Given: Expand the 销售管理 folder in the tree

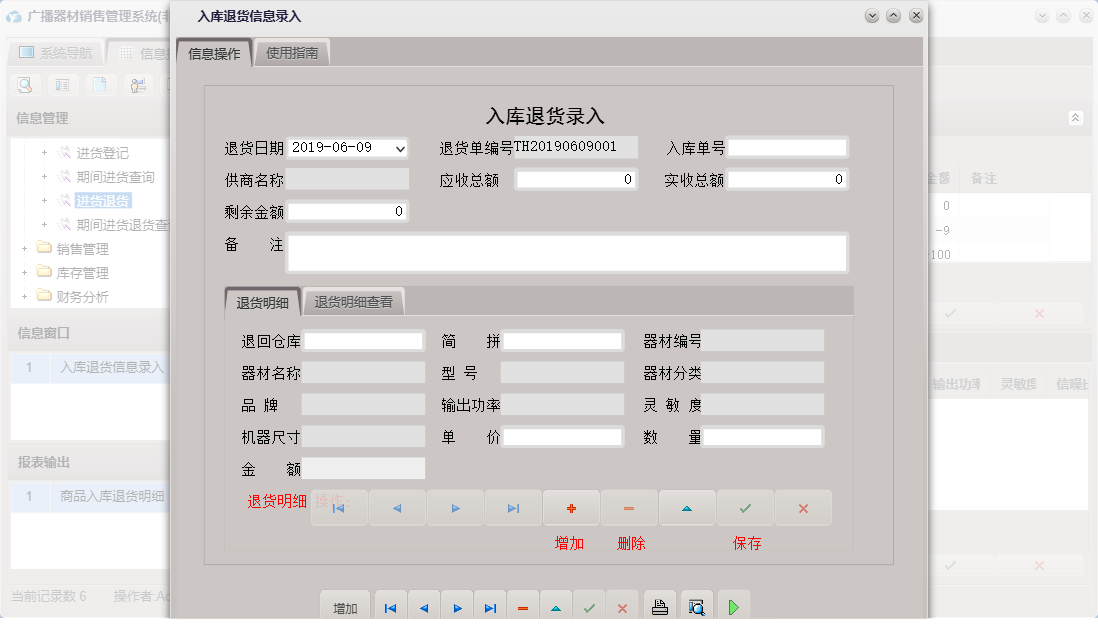Looking at the screenshot, I should click(x=23, y=248).
